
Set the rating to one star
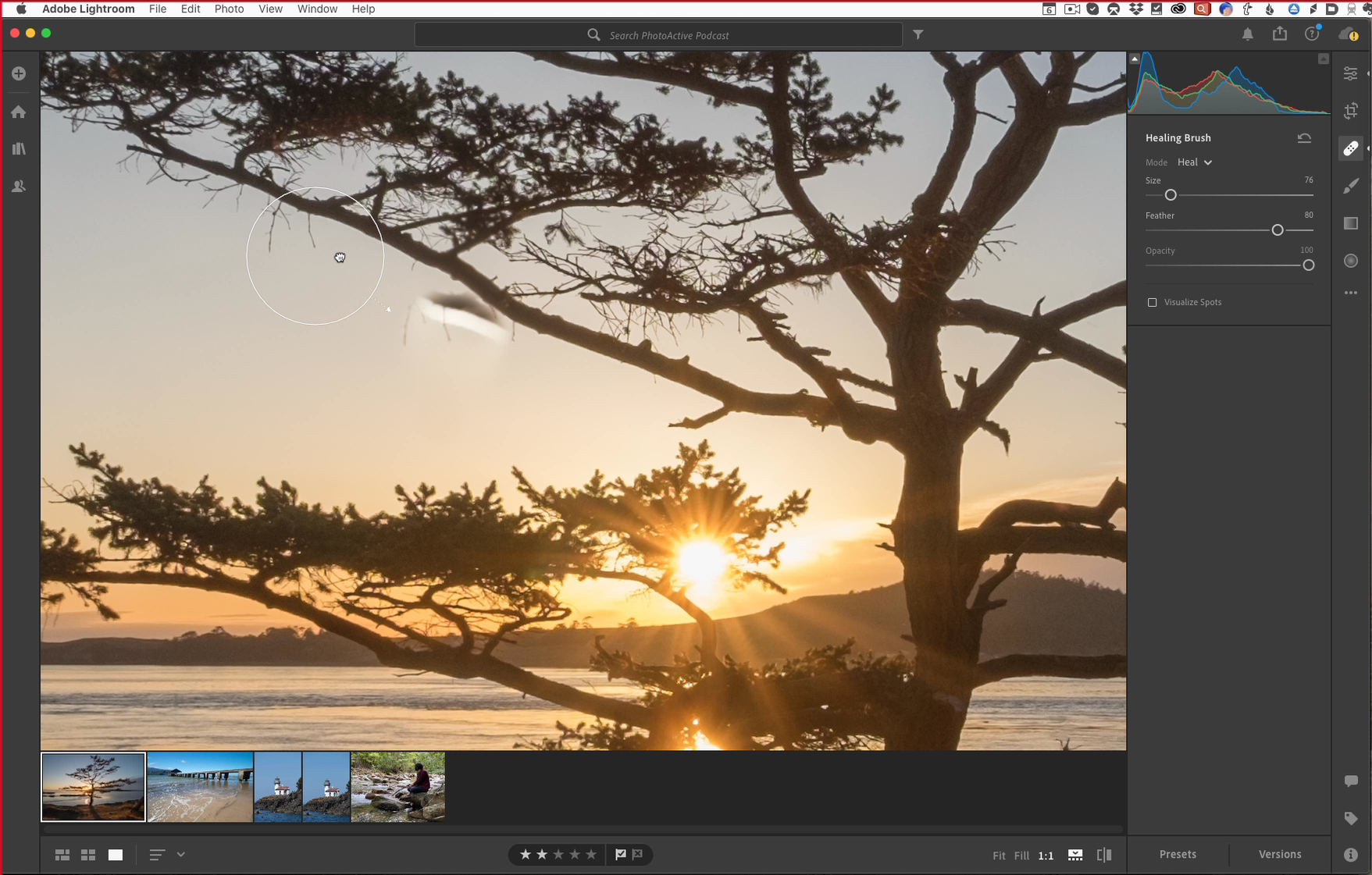526,855
